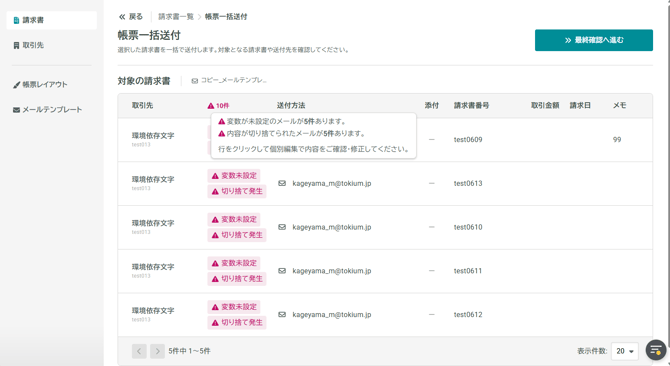Click the mail icon in the test0613 row
This screenshot has width=670, height=366.
(282, 183)
